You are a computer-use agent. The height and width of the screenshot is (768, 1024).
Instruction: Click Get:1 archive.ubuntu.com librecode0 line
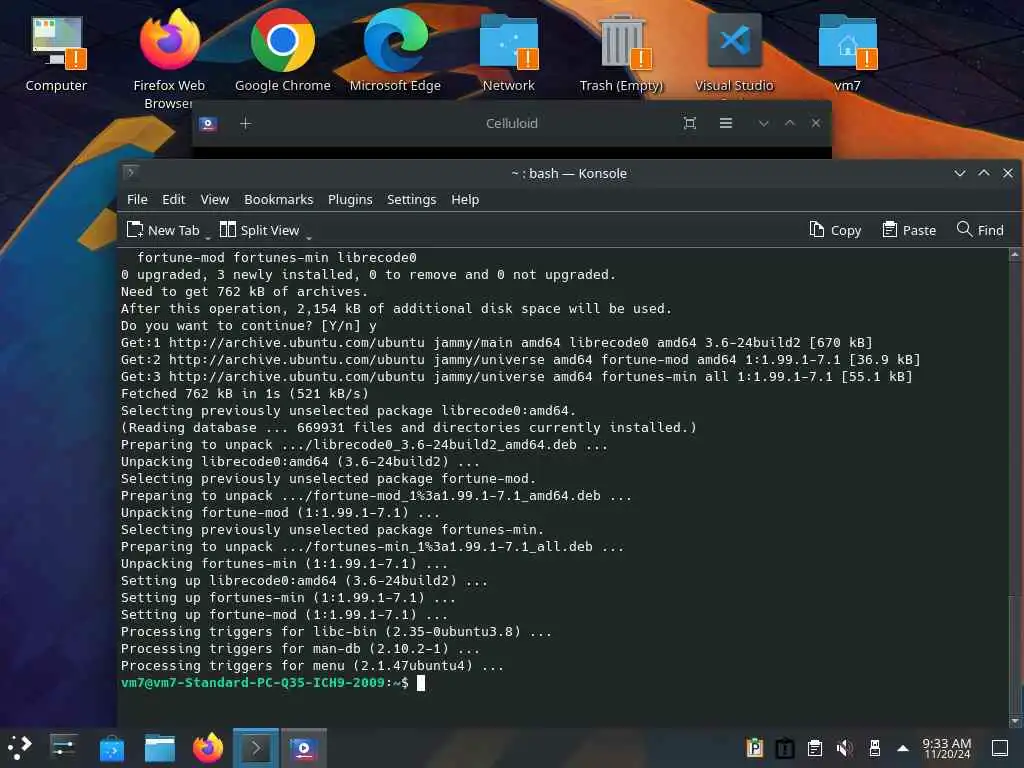[x=497, y=343]
